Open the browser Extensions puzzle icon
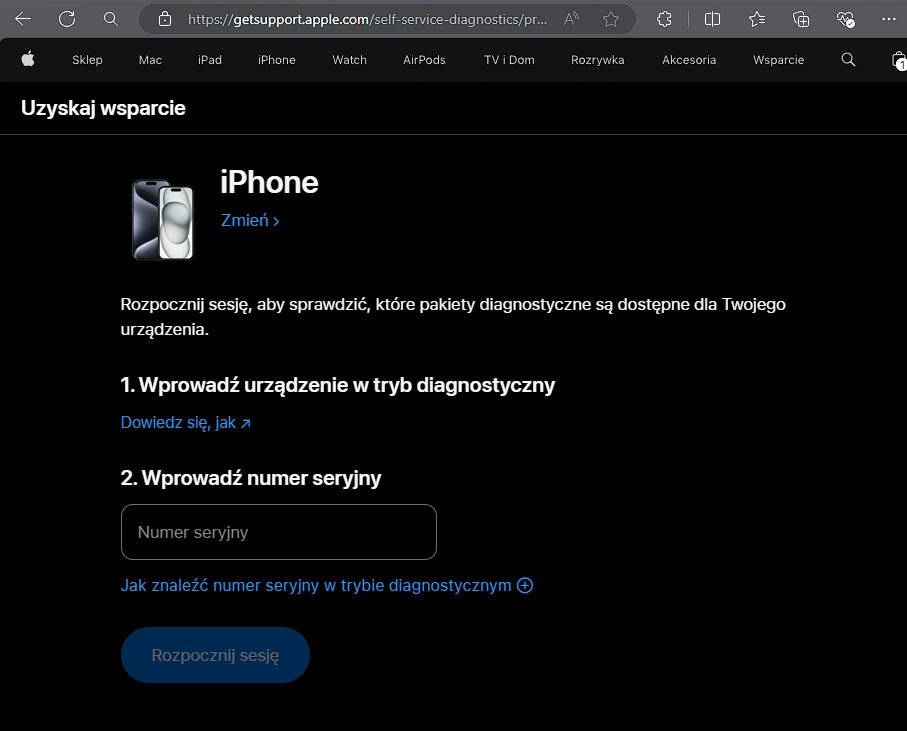This screenshot has height=731, width=907. [x=664, y=19]
